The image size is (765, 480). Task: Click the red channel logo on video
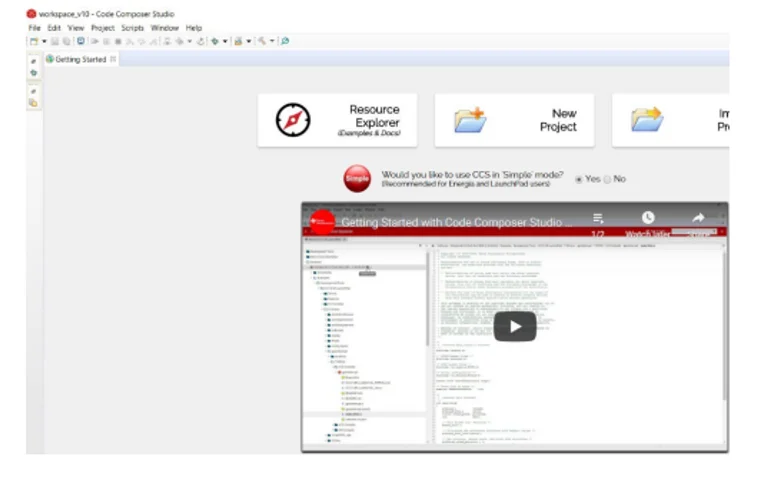coord(322,222)
